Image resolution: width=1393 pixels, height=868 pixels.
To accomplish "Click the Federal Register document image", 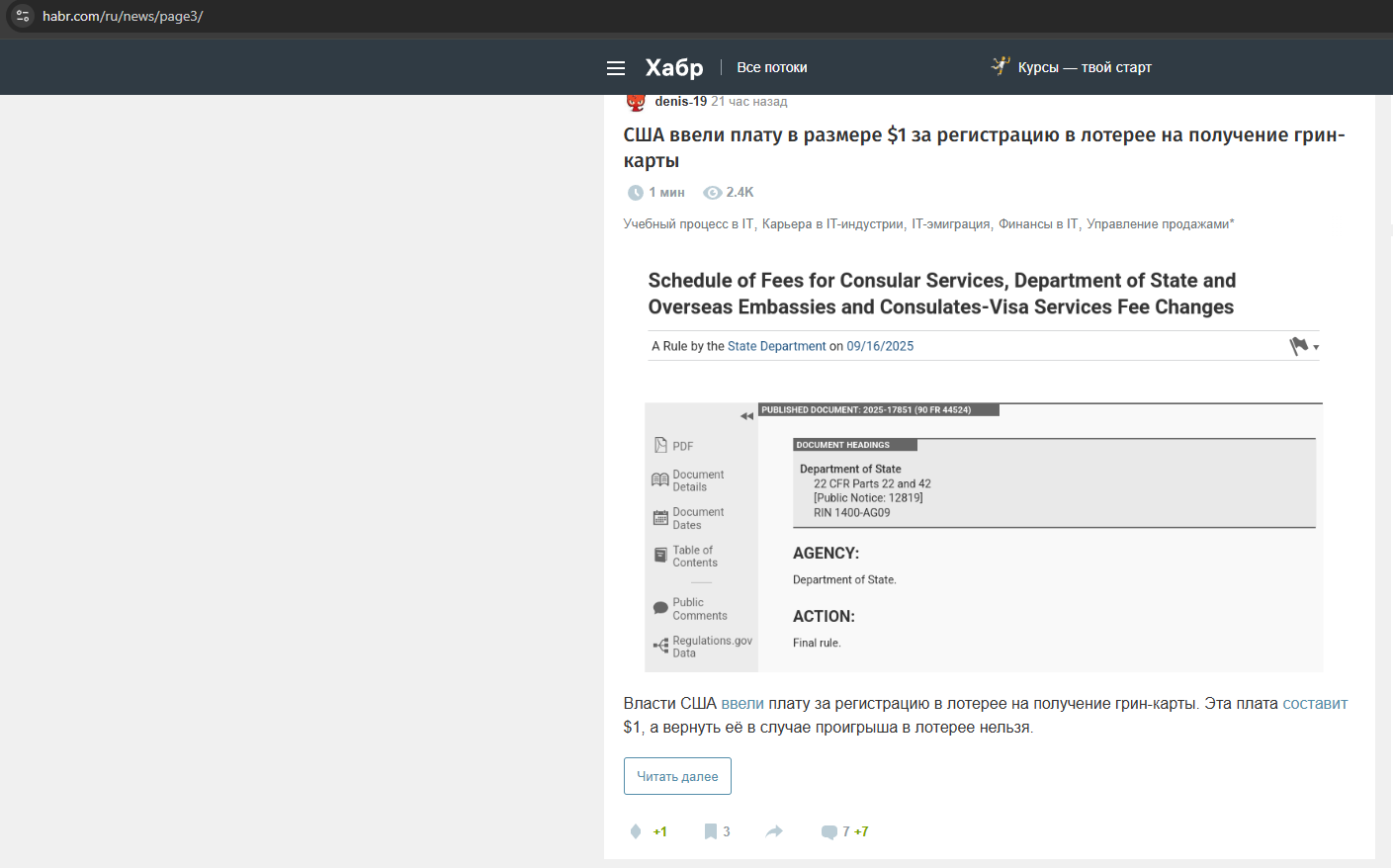I will tap(984, 463).
